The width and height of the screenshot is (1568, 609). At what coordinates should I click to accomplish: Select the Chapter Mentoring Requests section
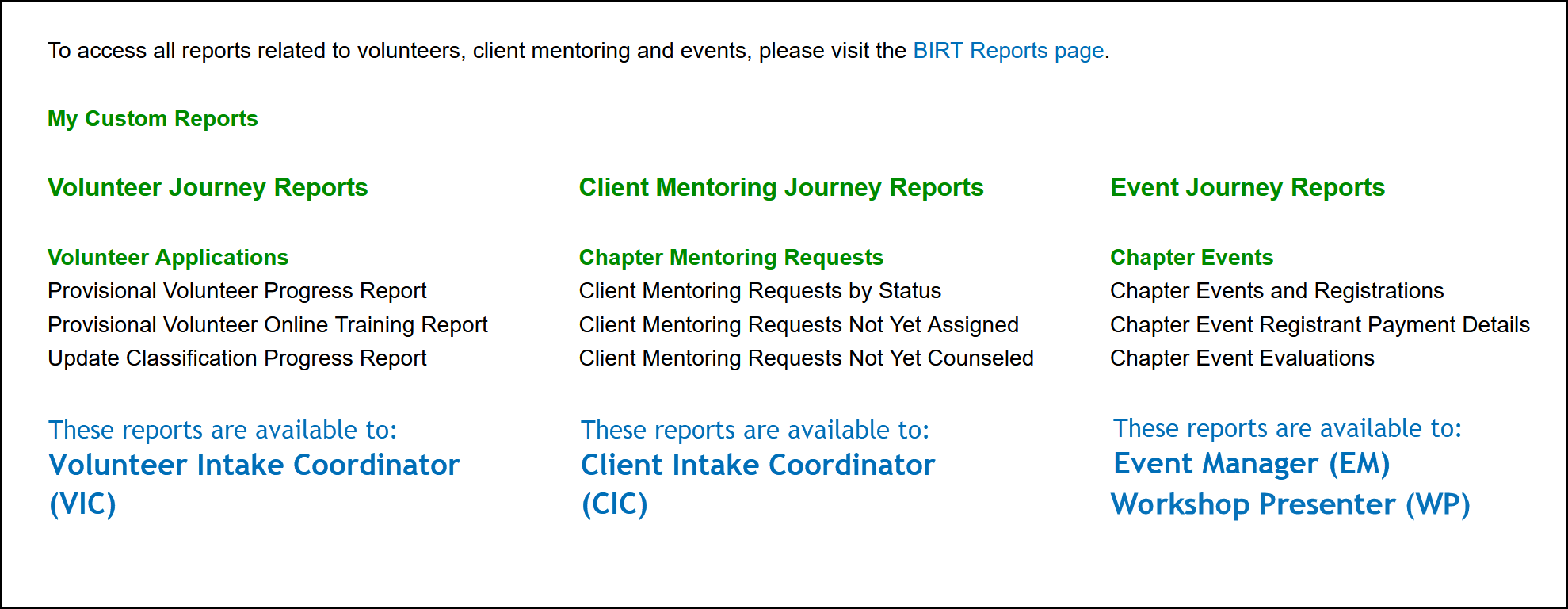[x=731, y=258]
